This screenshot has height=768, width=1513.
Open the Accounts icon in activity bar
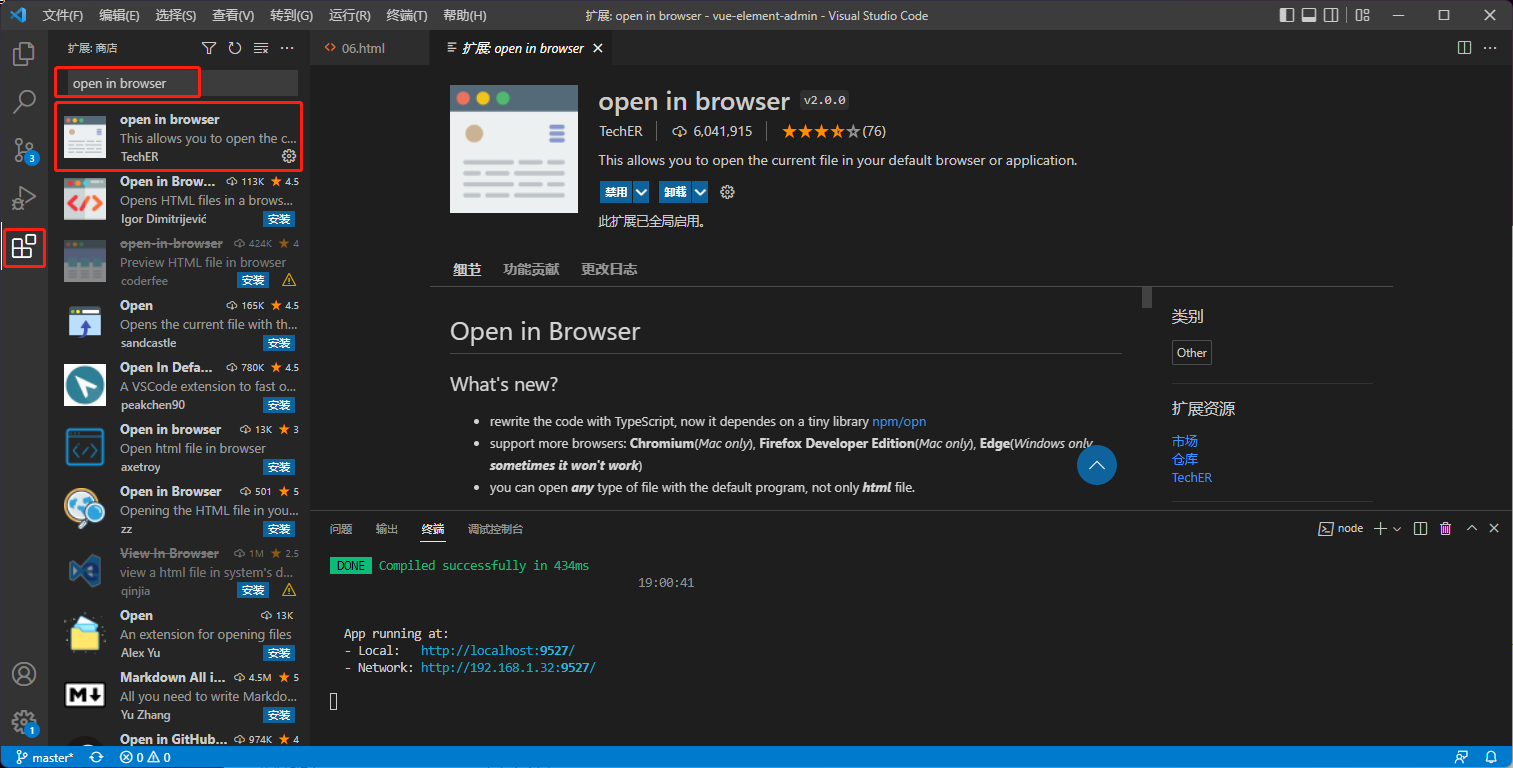click(24, 674)
